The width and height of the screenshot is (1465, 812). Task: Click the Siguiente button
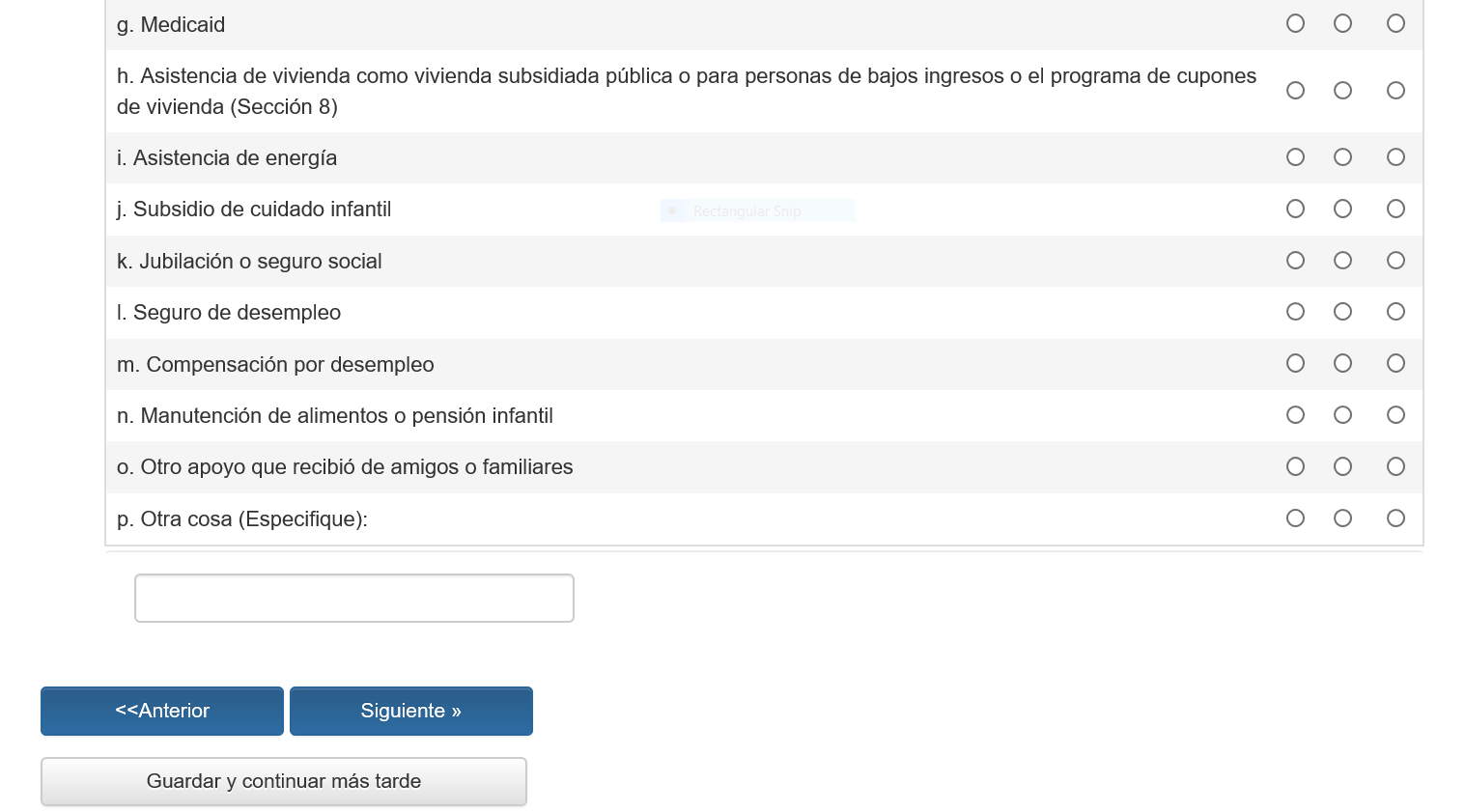(x=410, y=711)
